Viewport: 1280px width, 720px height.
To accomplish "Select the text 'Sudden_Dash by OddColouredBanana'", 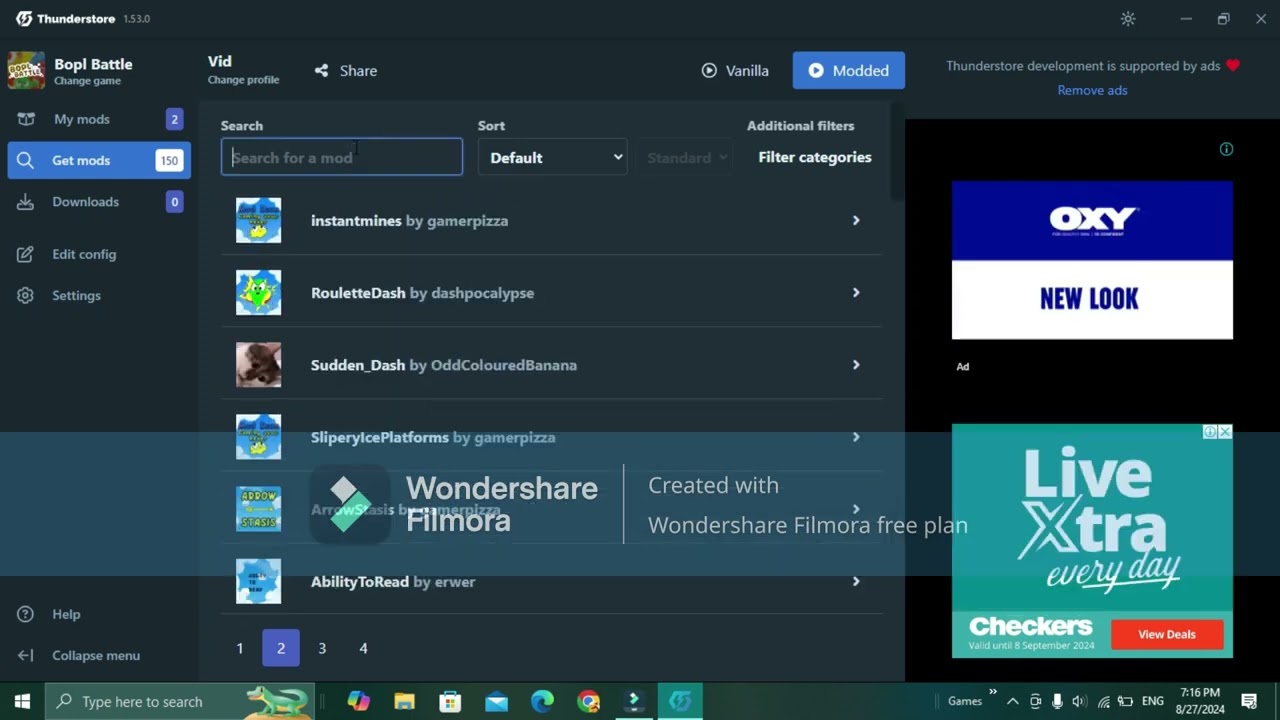I will coord(444,365).
